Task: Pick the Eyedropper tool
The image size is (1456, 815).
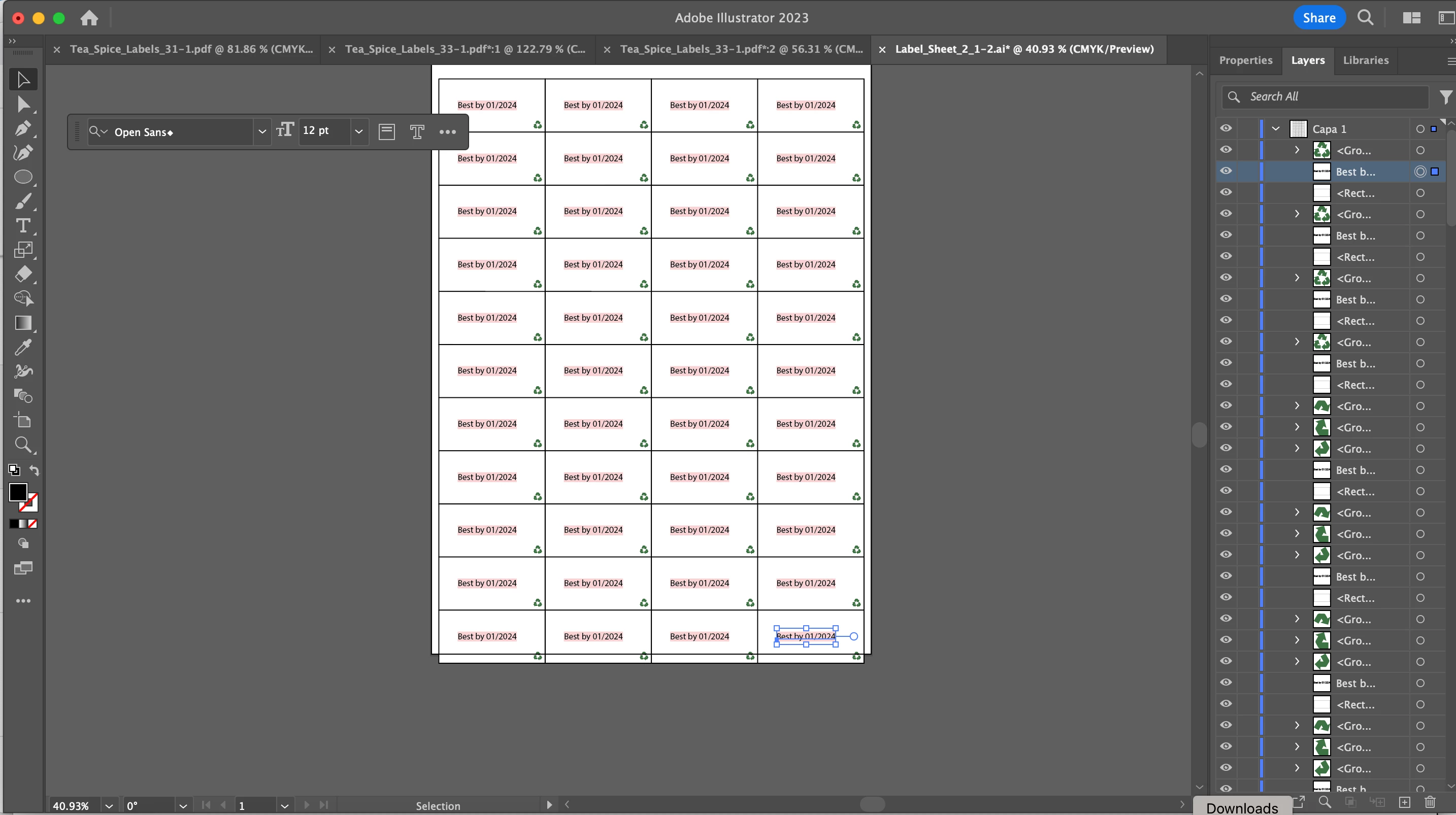Action: click(x=23, y=347)
